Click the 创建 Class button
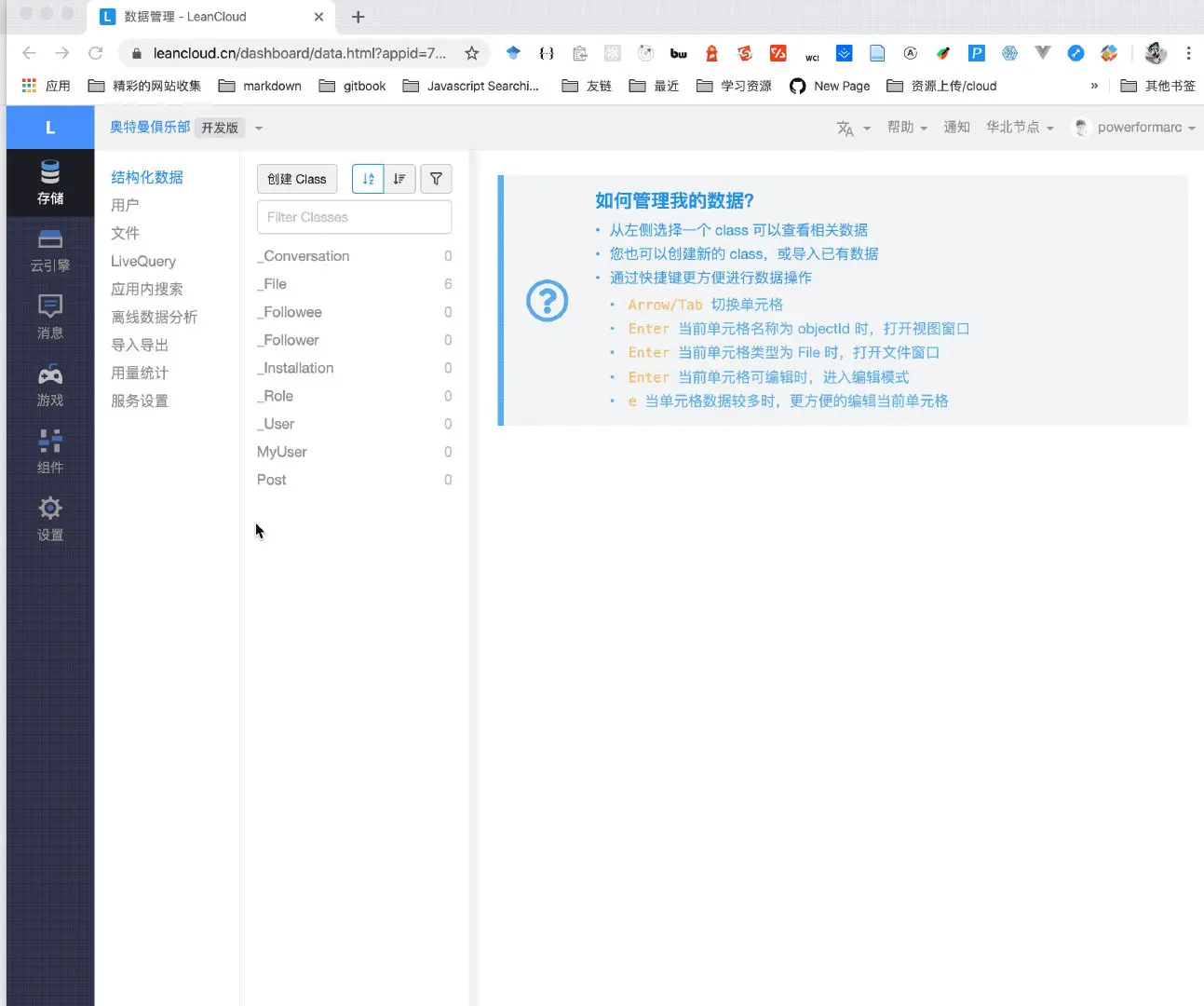Viewport: 1204px width, 1006px height. pyautogui.click(x=297, y=179)
